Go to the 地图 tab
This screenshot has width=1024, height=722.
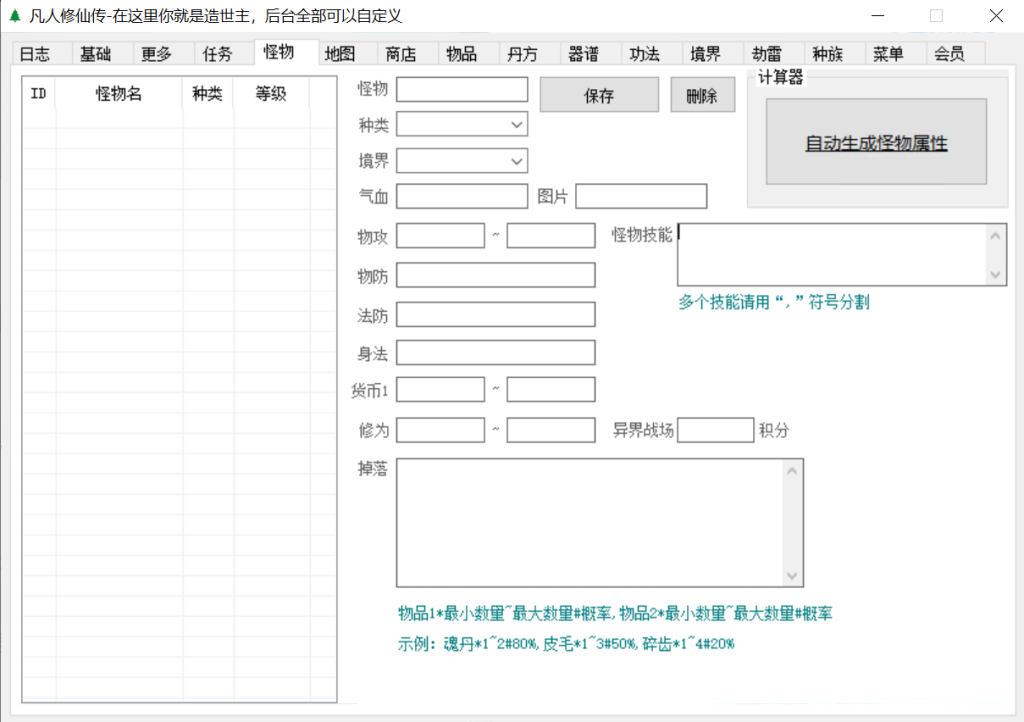340,55
